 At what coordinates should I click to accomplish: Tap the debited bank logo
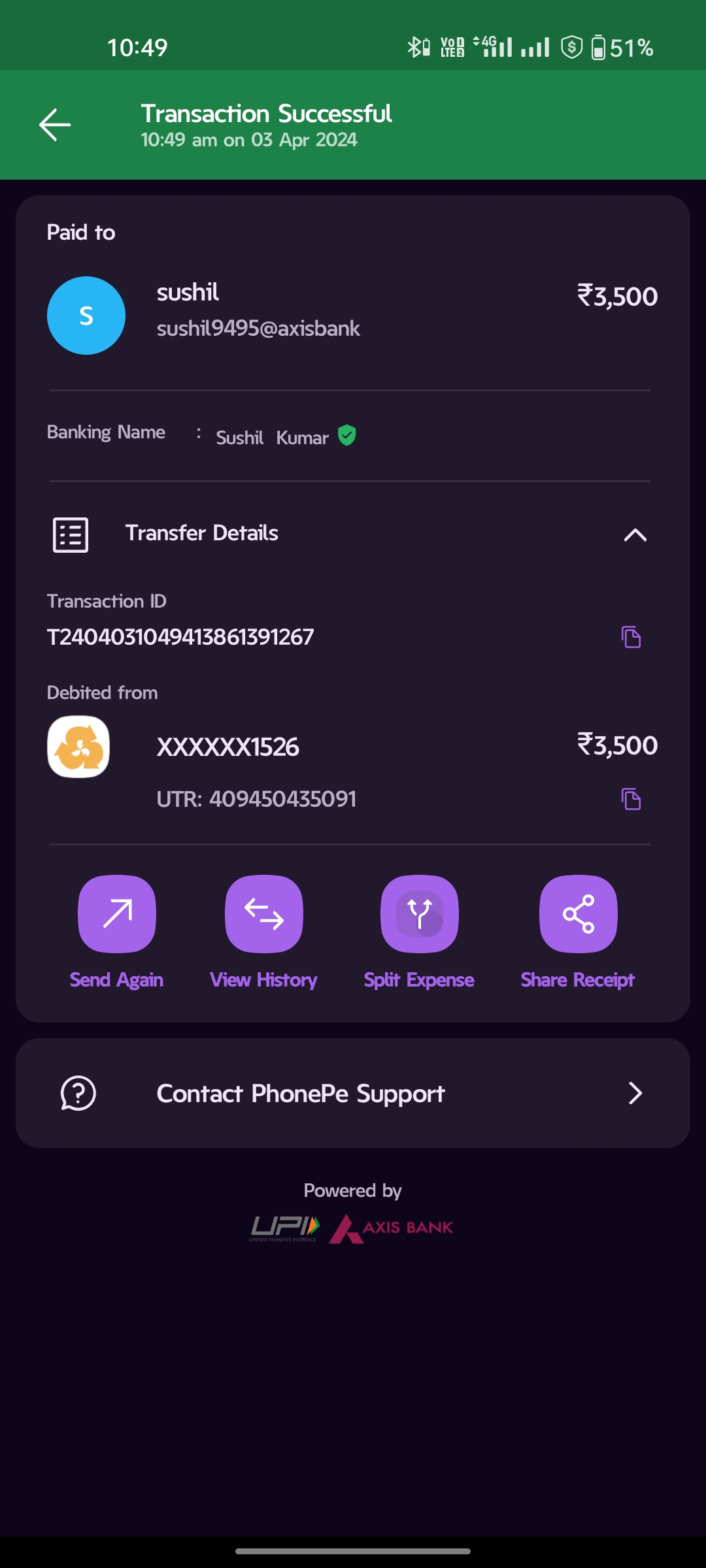pos(78,747)
